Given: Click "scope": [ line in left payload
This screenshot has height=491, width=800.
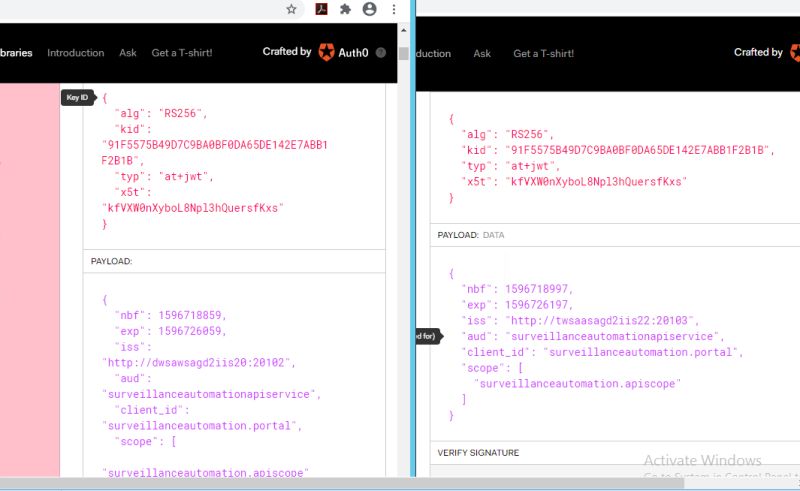Looking at the screenshot, I should point(145,441).
